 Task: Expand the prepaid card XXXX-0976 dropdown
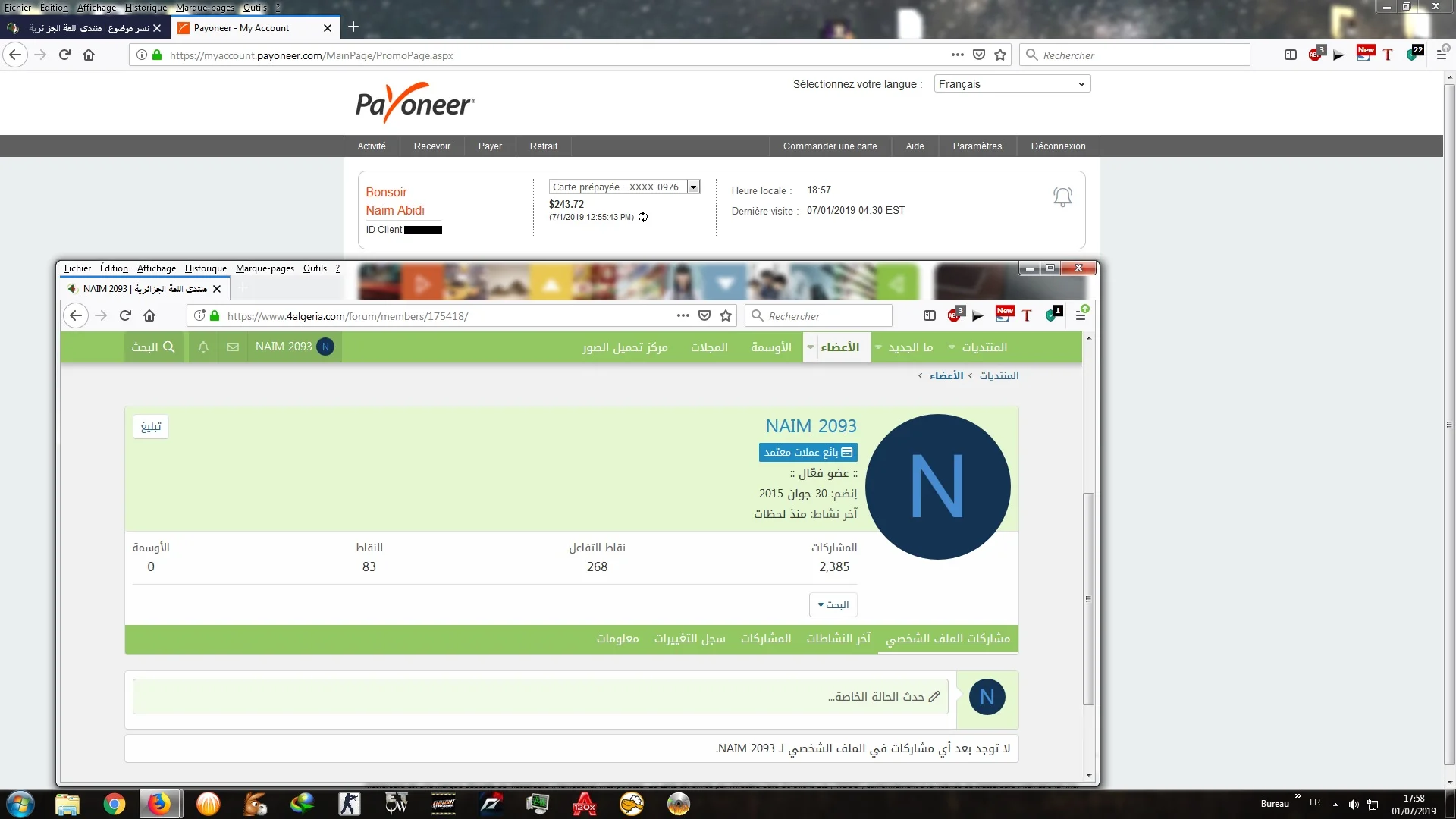coord(693,187)
